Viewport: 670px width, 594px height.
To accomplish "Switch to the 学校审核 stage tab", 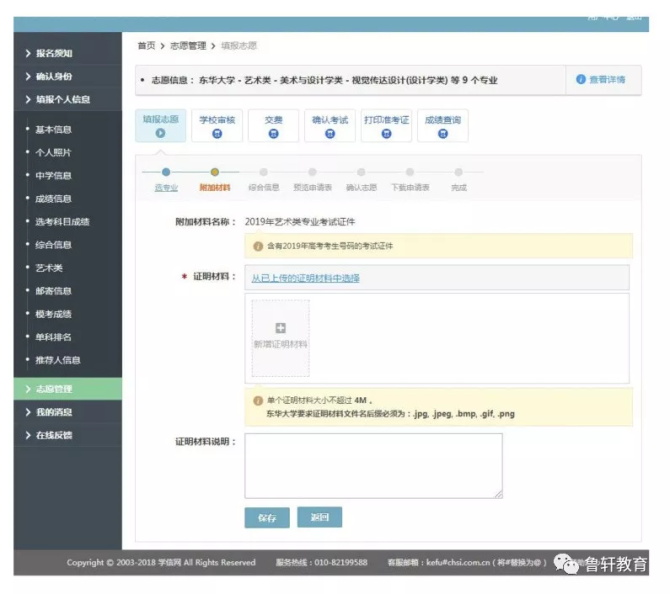I will click(217, 126).
